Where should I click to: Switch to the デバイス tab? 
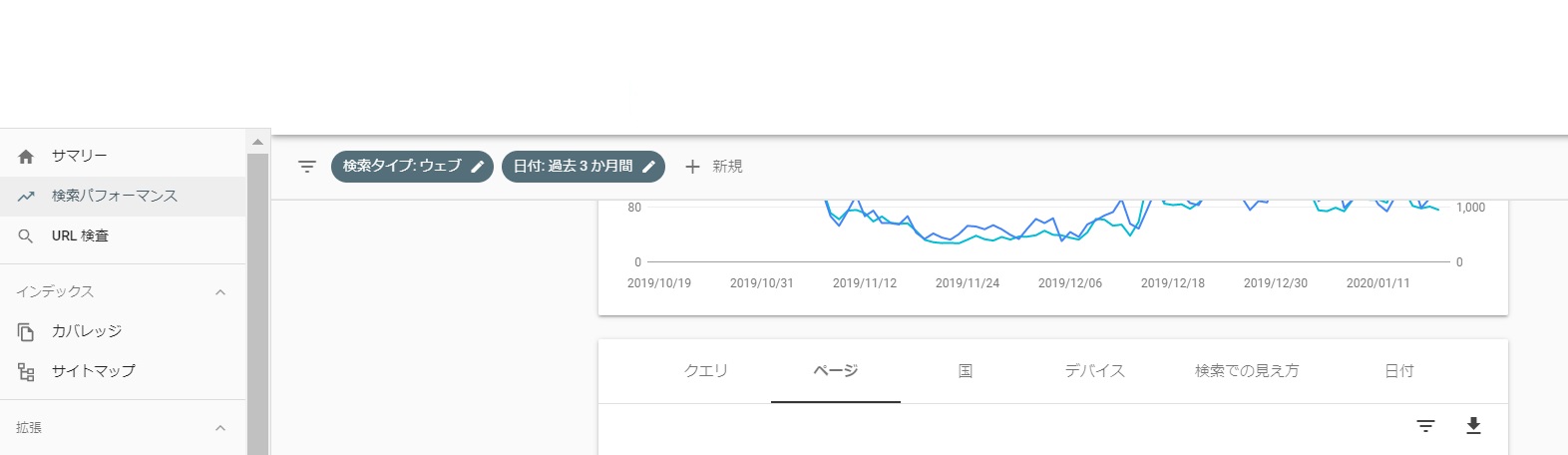click(x=1095, y=371)
